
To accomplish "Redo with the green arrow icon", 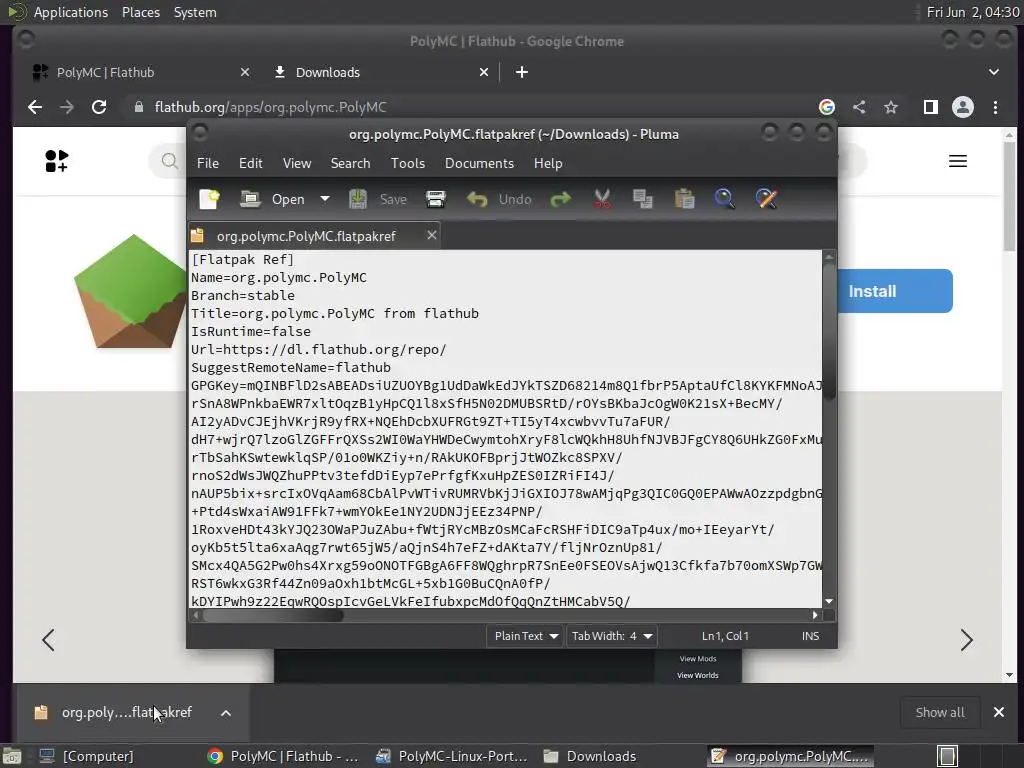I will pos(560,199).
